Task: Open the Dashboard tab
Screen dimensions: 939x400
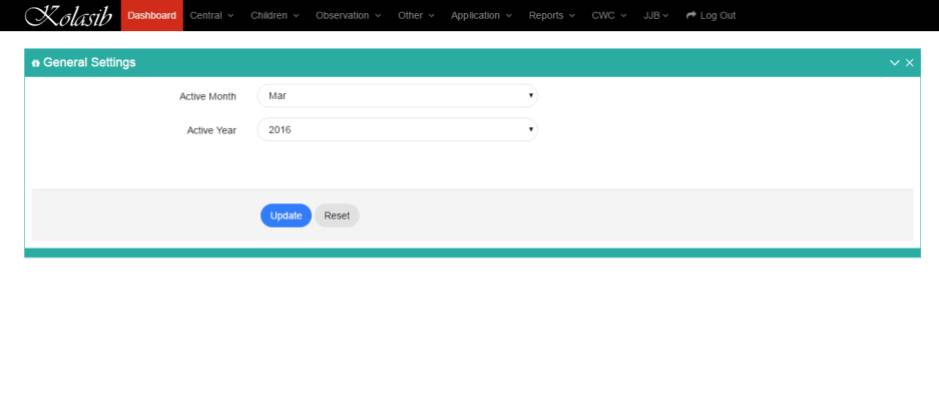Action: pos(152,16)
